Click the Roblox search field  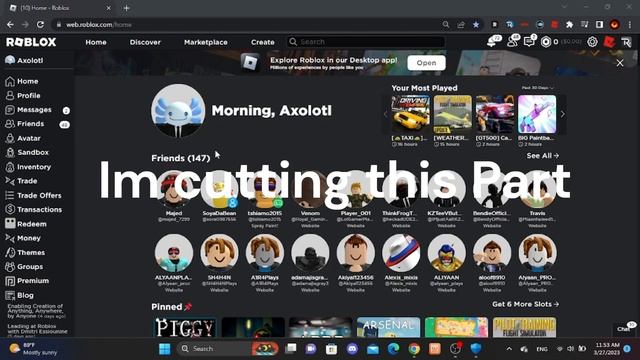click(x=365, y=42)
